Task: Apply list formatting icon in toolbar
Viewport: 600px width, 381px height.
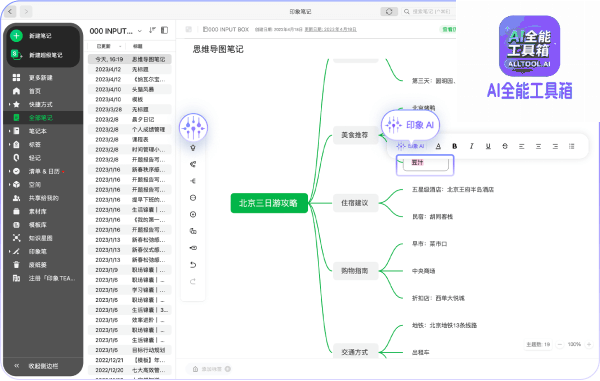Action: coord(572,146)
